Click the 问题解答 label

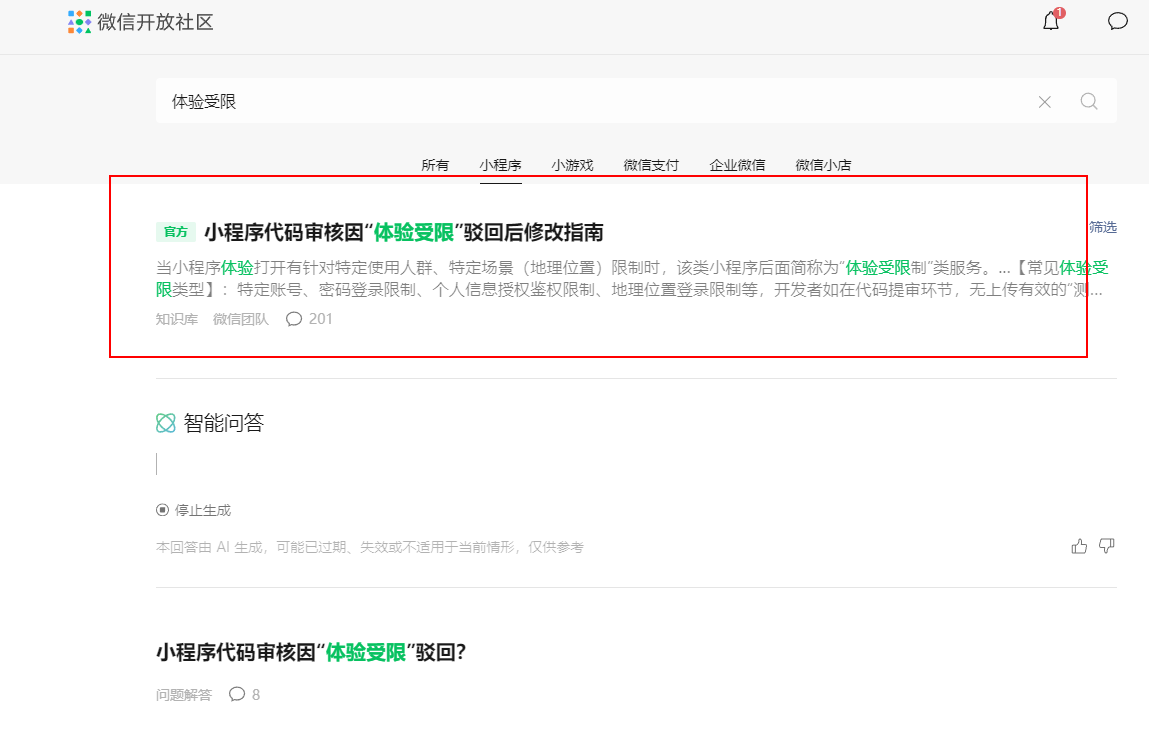click(x=183, y=695)
